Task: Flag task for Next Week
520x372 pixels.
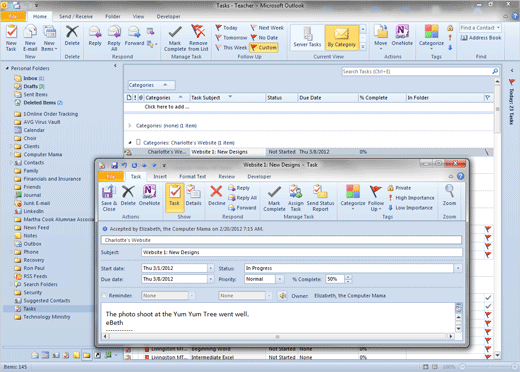Action: (267, 28)
